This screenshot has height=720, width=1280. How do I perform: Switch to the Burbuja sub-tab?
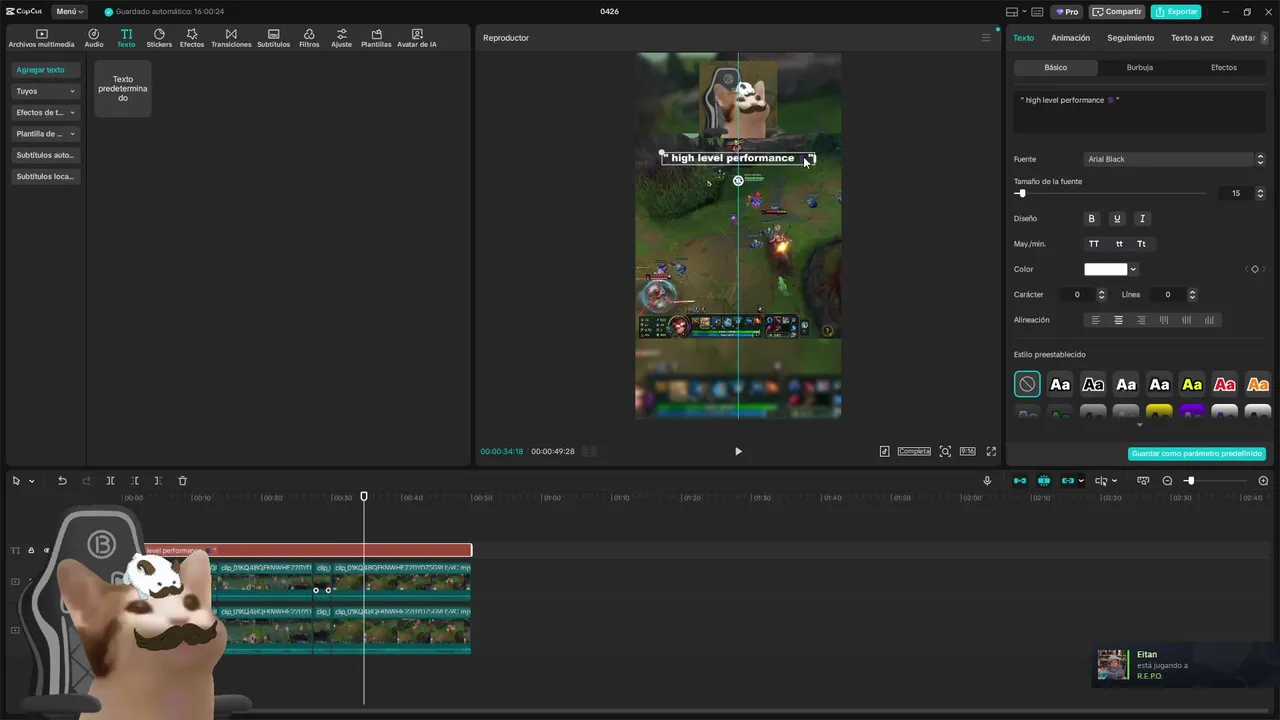coord(1139,67)
